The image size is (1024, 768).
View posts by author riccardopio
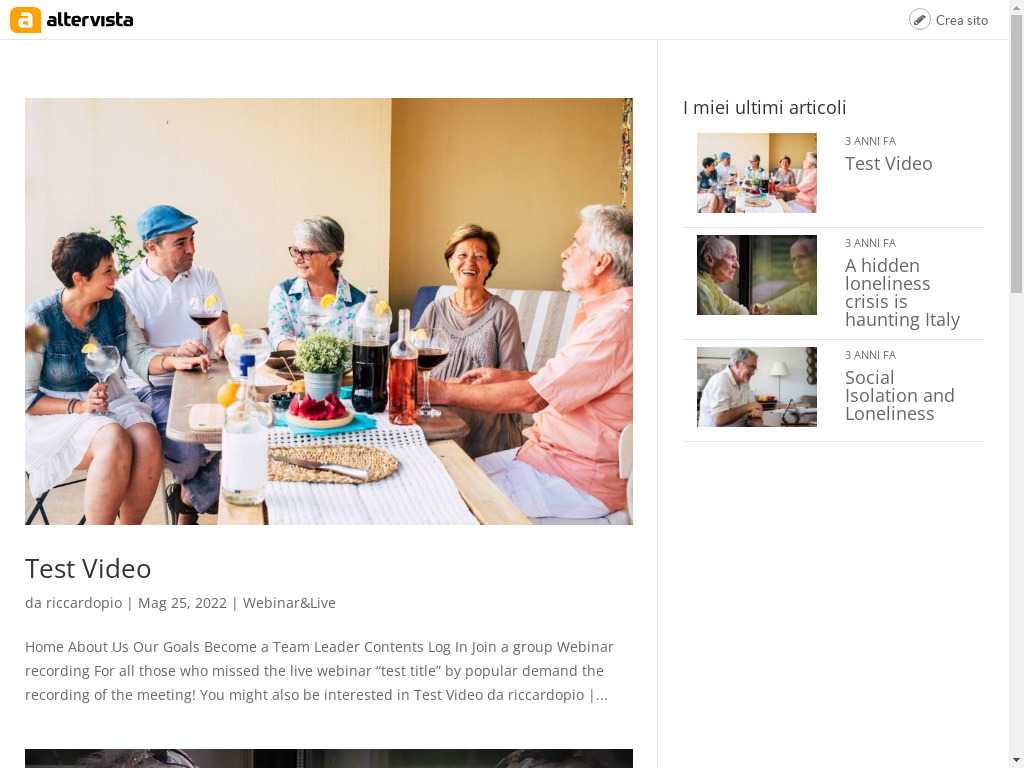84,603
